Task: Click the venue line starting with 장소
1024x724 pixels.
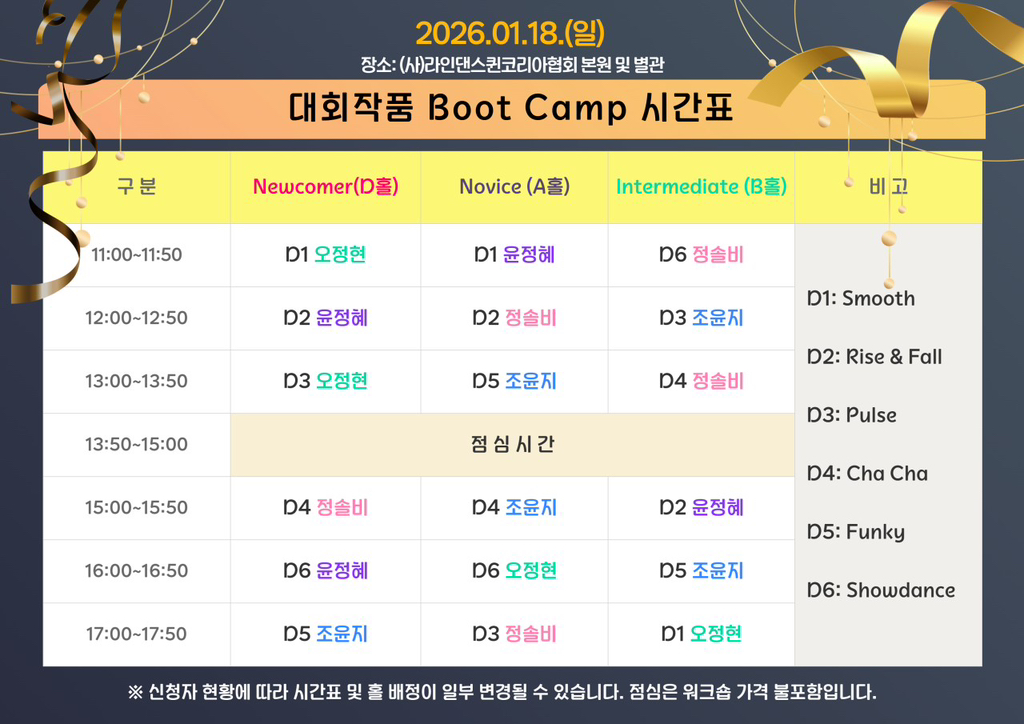Action: click(512, 65)
